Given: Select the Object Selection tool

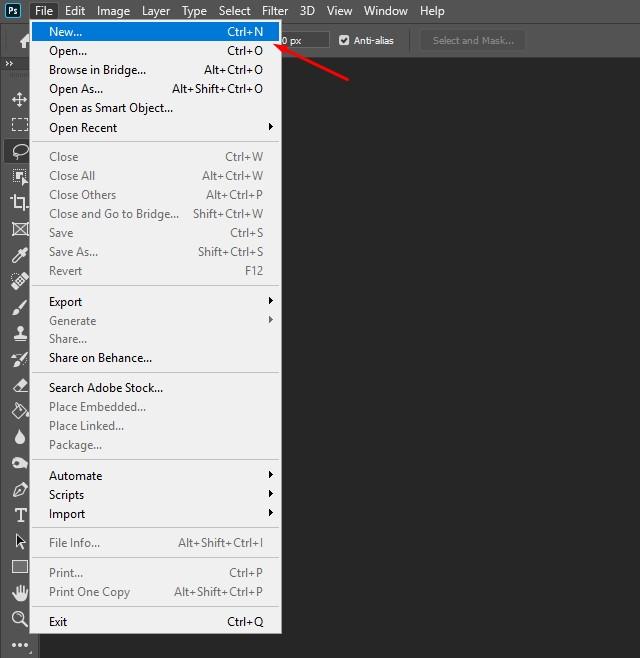Looking at the screenshot, I should (19, 177).
